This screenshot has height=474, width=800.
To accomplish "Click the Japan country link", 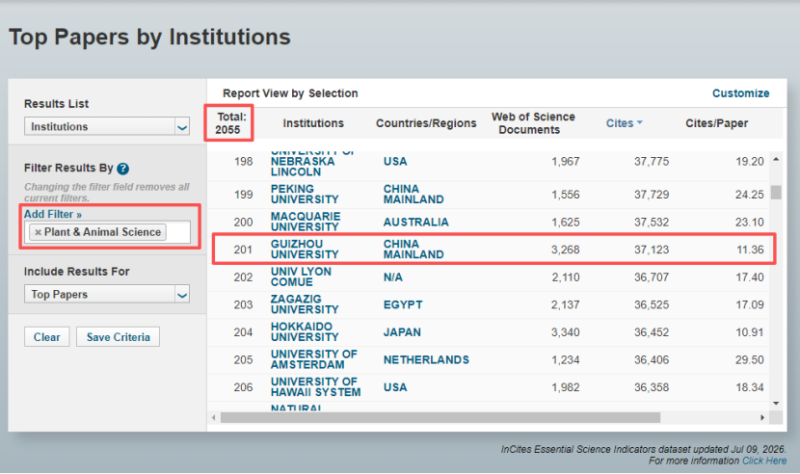I will click(402, 332).
